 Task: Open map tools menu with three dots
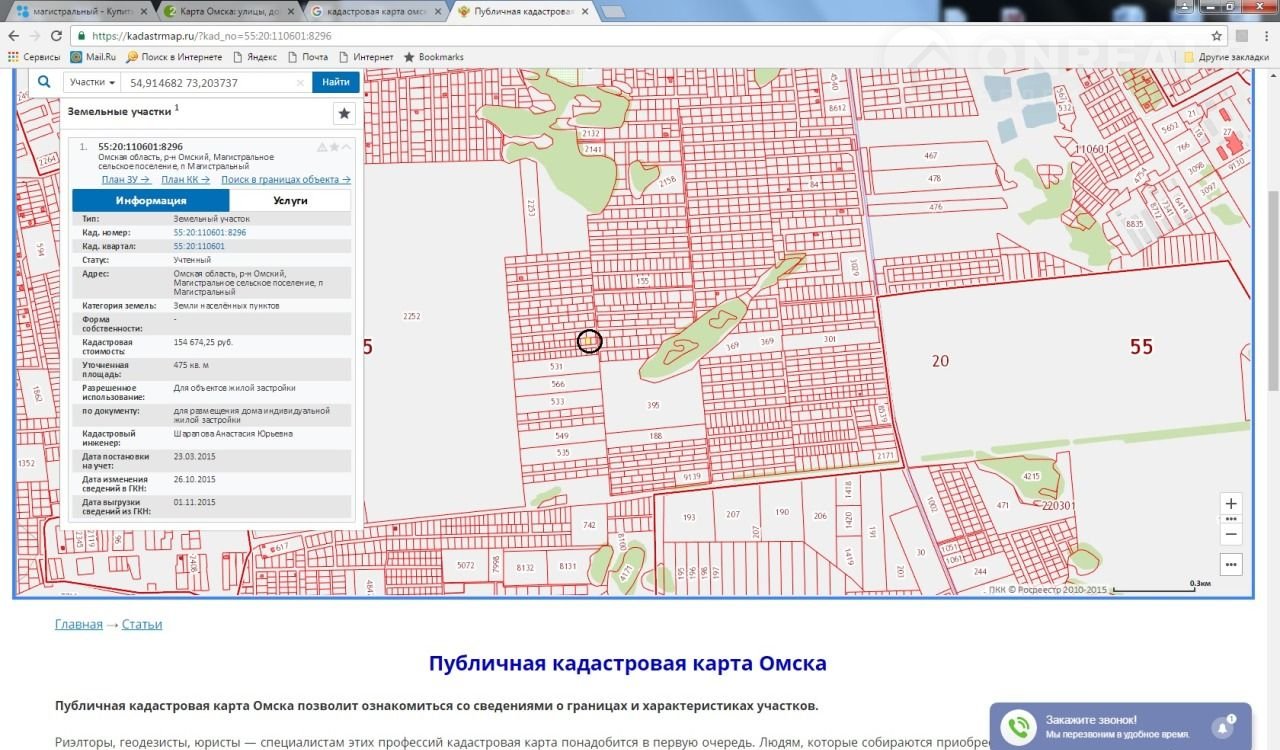click(x=1231, y=563)
